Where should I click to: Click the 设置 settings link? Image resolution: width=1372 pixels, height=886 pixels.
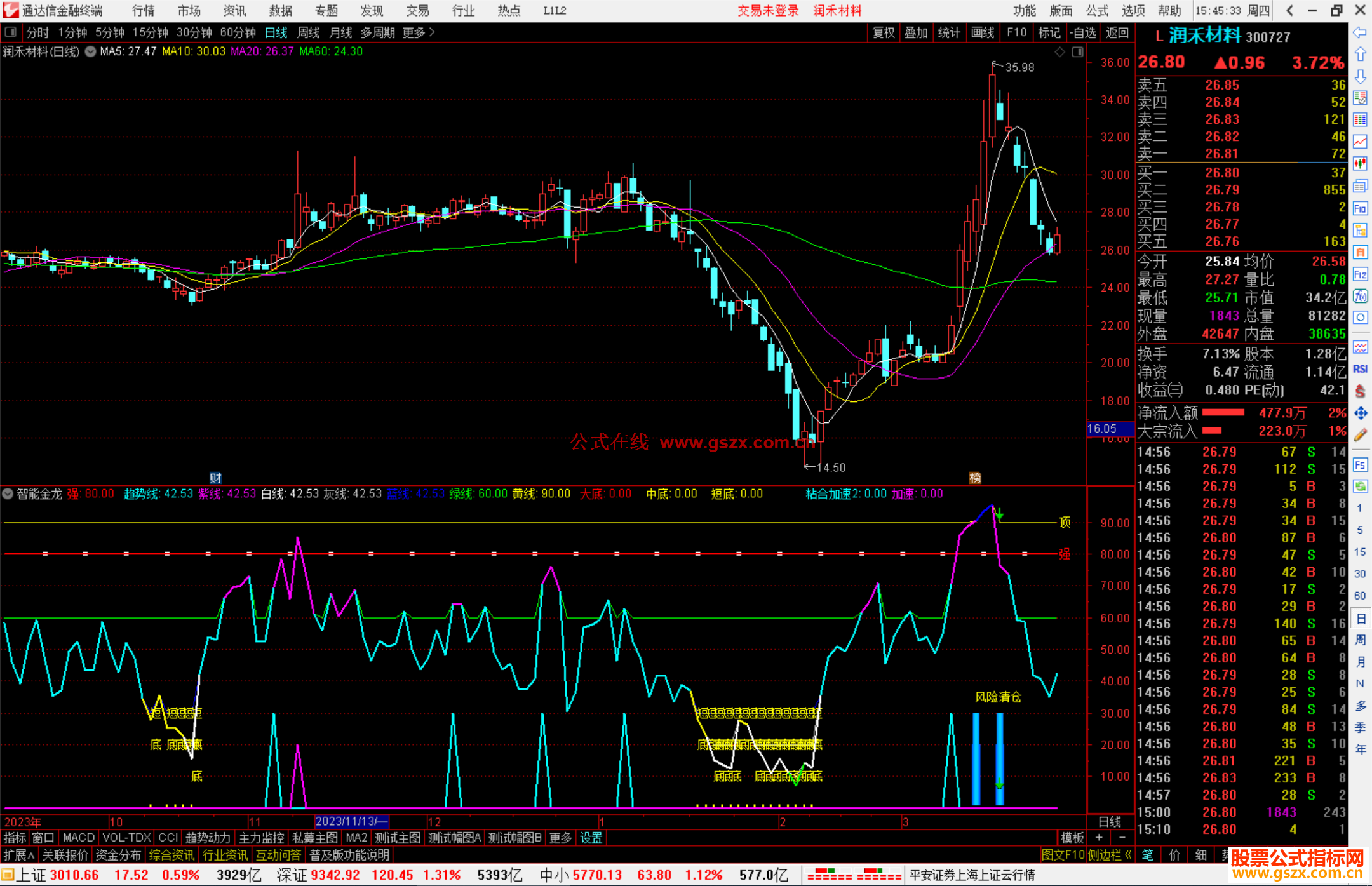coord(591,838)
